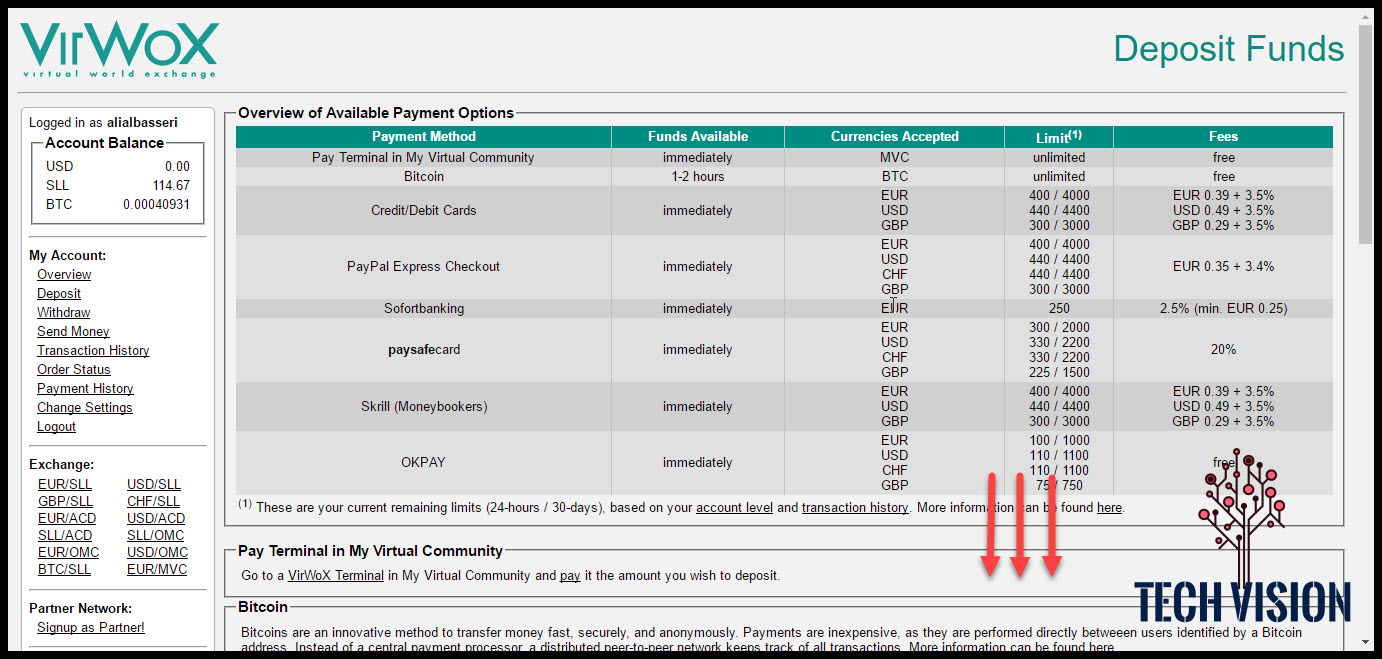The width and height of the screenshot is (1382, 659).
Task: Select 'Credit/Debit Cards' payment method cell
Action: point(424,211)
